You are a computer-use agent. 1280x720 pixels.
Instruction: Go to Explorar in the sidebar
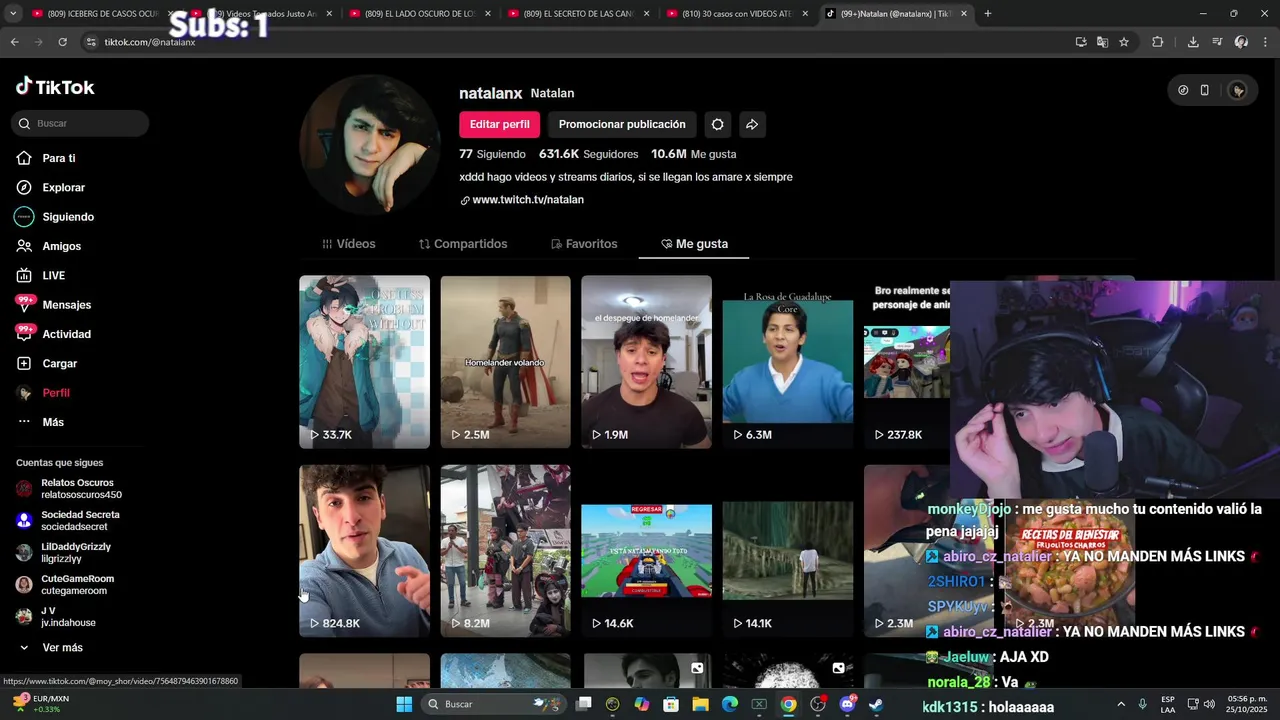click(63, 188)
